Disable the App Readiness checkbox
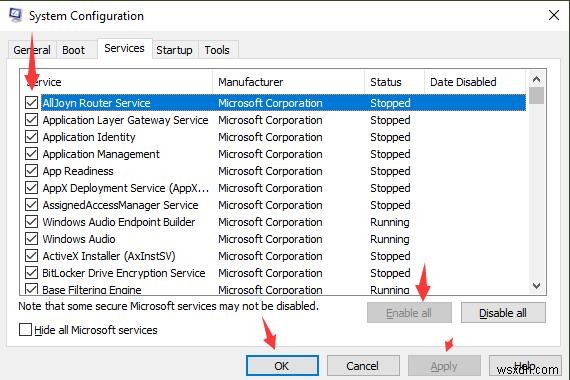570x380 pixels. 32,171
